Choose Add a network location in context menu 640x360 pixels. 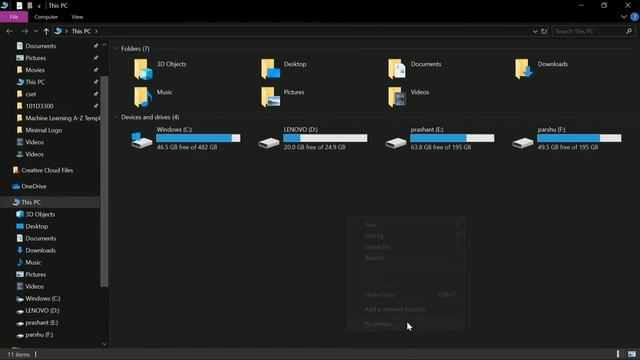click(x=406, y=309)
